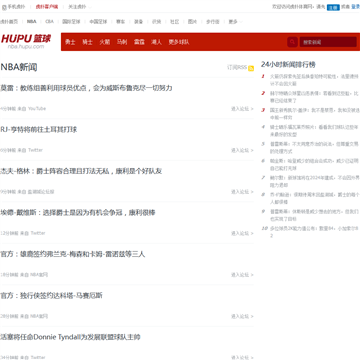Open ranked news item number 8
This screenshot has width=360, height=360.
pyautogui.click(x=314, y=198)
